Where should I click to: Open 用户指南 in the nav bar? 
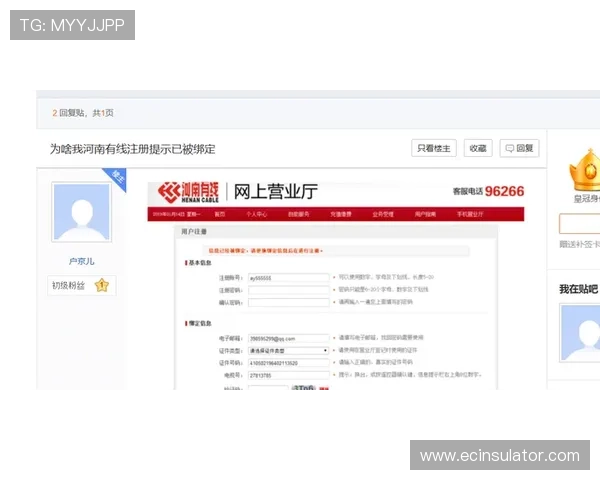[x=425, y=214]
